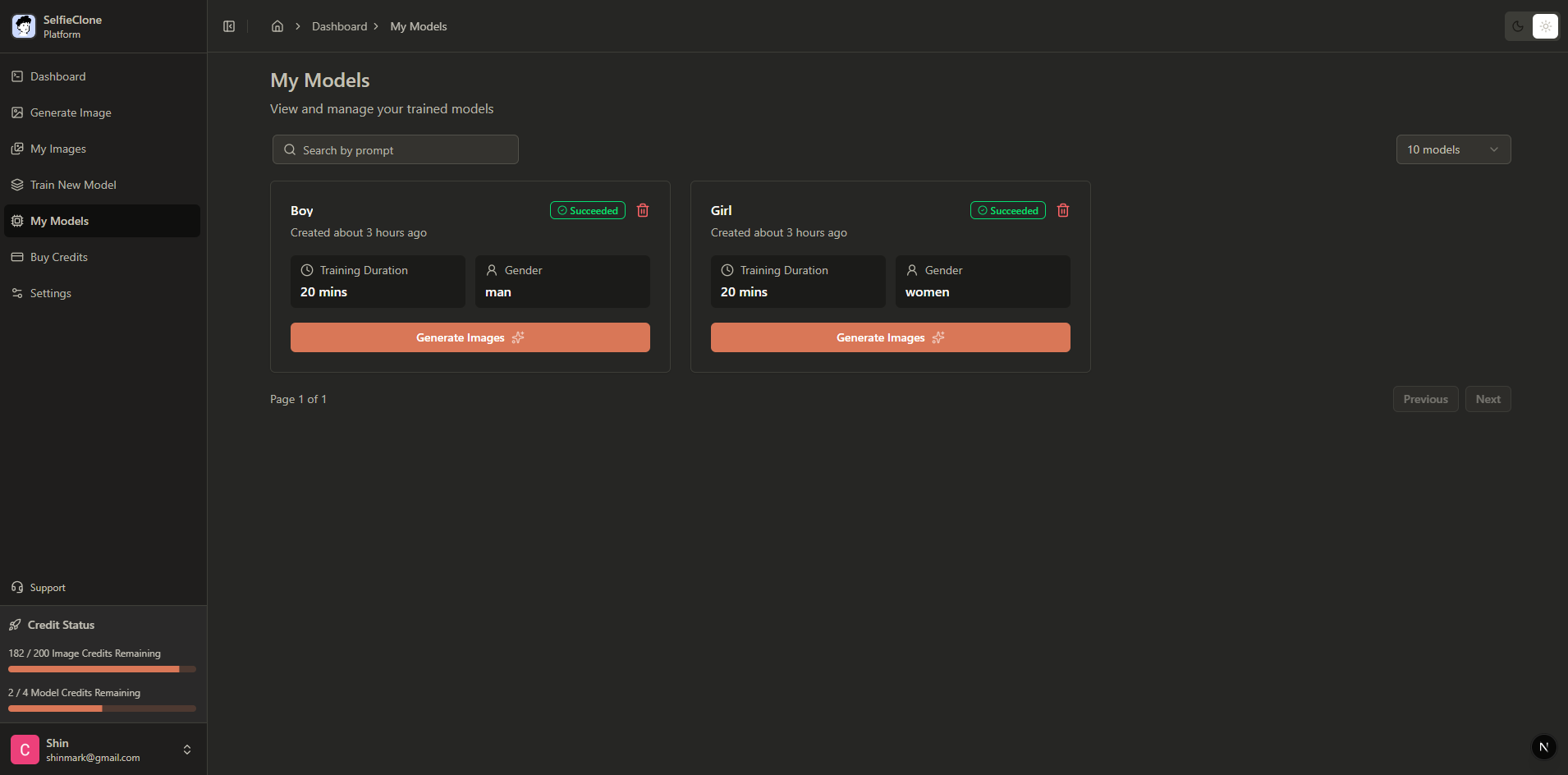The image size is (1568, 775).
Task: Click the Search by prompt field
Action: (x=395, y=149)
